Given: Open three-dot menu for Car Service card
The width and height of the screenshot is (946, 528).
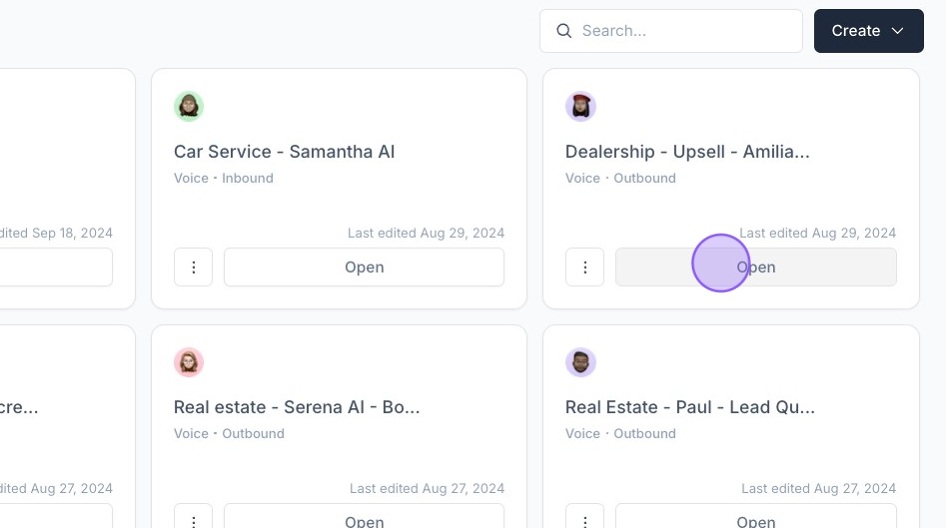Looking at the screenshot, I should (193, 267).
